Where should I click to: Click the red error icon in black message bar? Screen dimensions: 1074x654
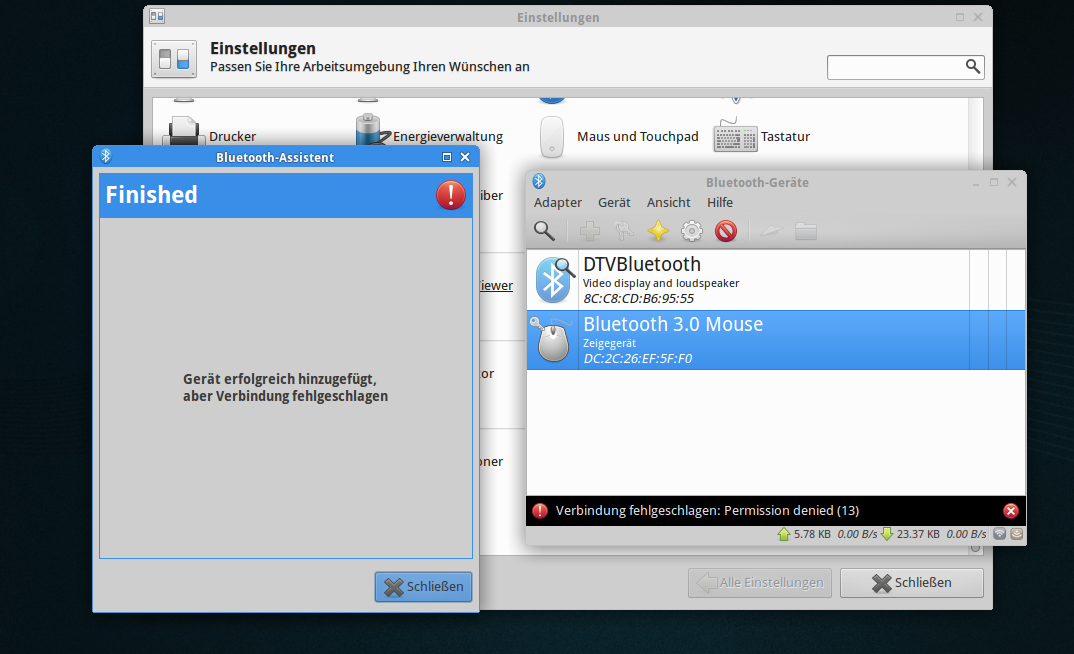pos(540,511)
